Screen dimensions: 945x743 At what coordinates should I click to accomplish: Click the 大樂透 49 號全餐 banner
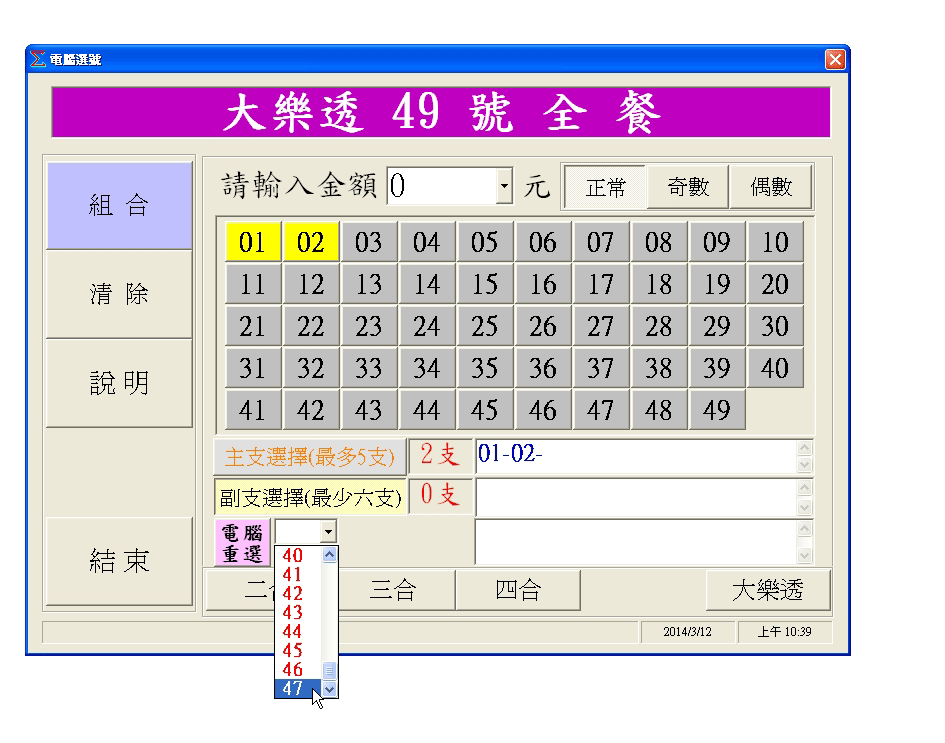pyautogui.click(x=441, y=112)
